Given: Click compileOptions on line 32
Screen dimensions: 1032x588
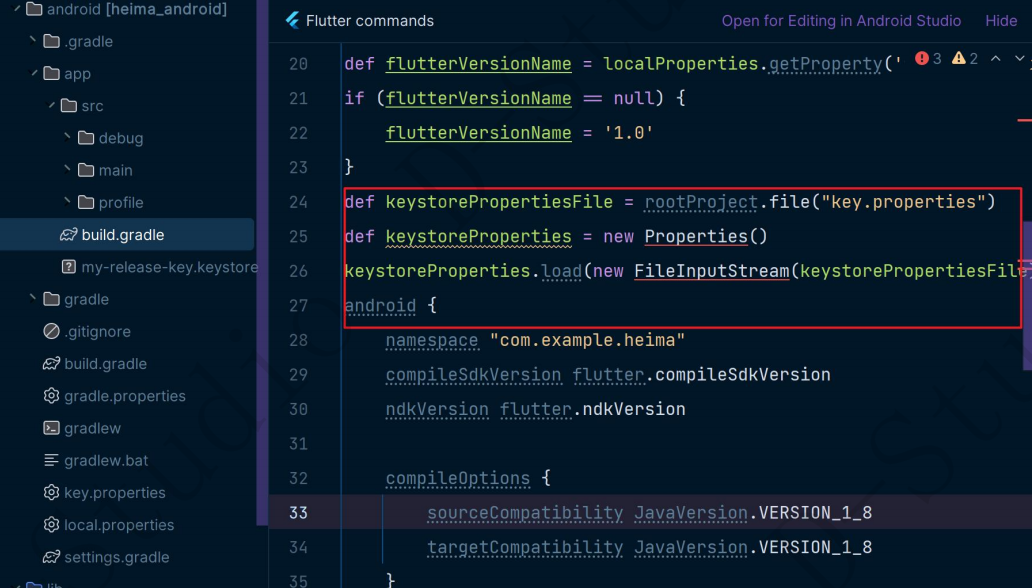Looking at the screenshot, I should 457,479.
